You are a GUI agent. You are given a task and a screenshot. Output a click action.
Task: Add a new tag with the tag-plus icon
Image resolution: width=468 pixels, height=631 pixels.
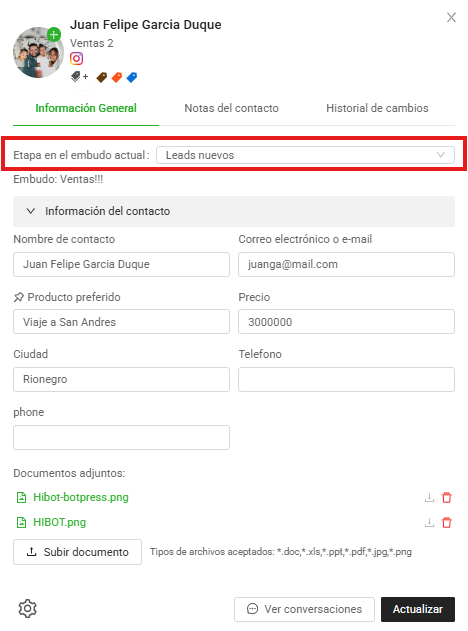click(79, 76)
